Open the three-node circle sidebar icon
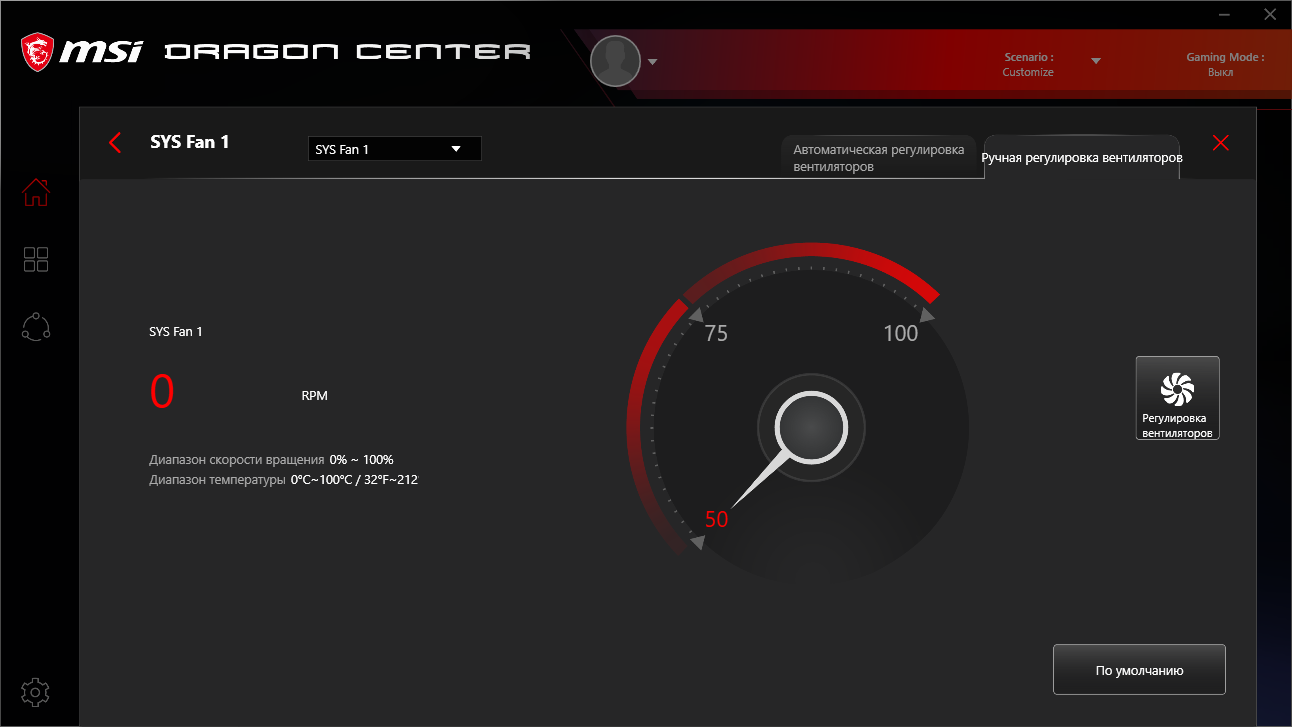The height and width of the screenshot is (727, 1292). click(36, 327)
